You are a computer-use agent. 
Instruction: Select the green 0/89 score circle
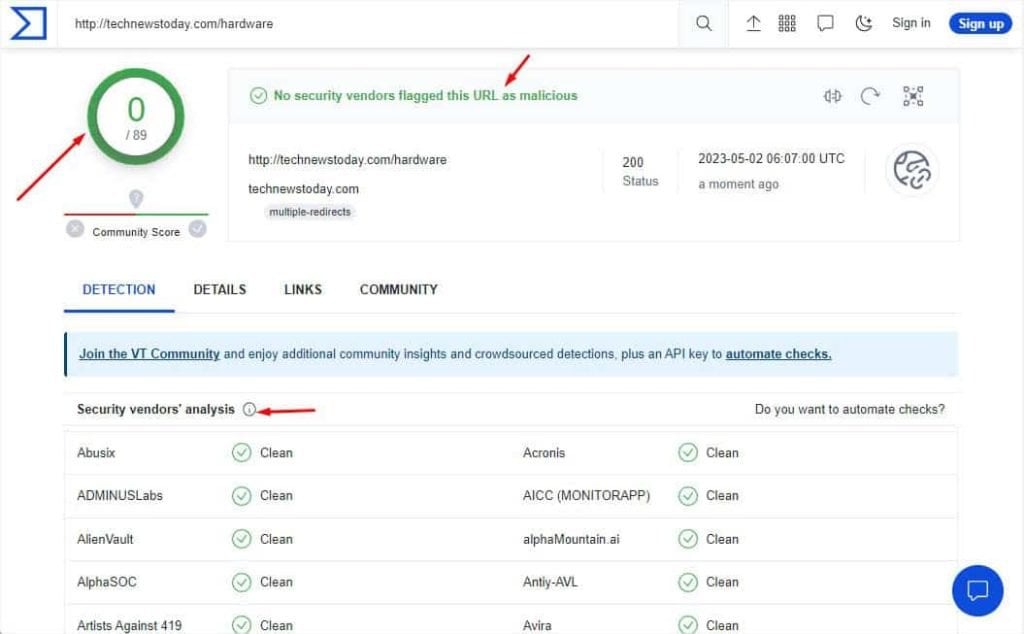click(136, 116)
